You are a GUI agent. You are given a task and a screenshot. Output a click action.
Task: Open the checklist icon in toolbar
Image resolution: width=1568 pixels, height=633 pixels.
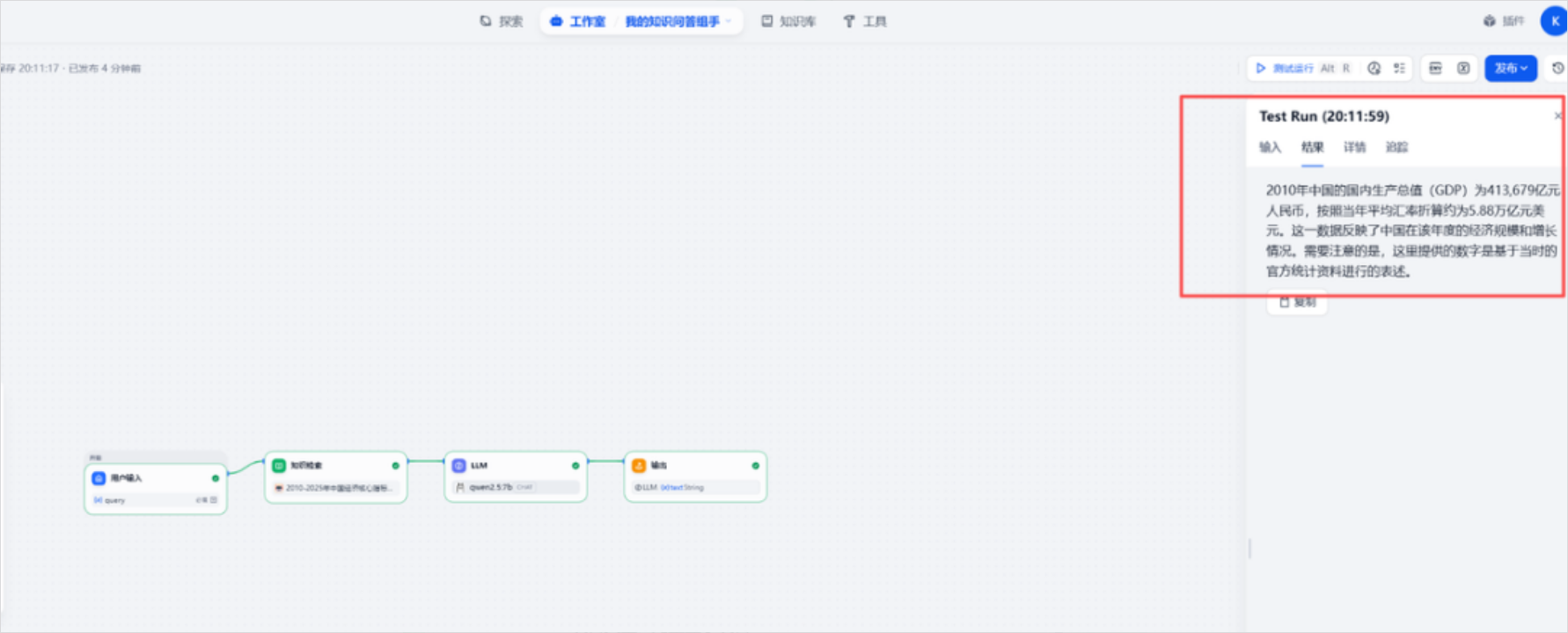point(1399,68)
